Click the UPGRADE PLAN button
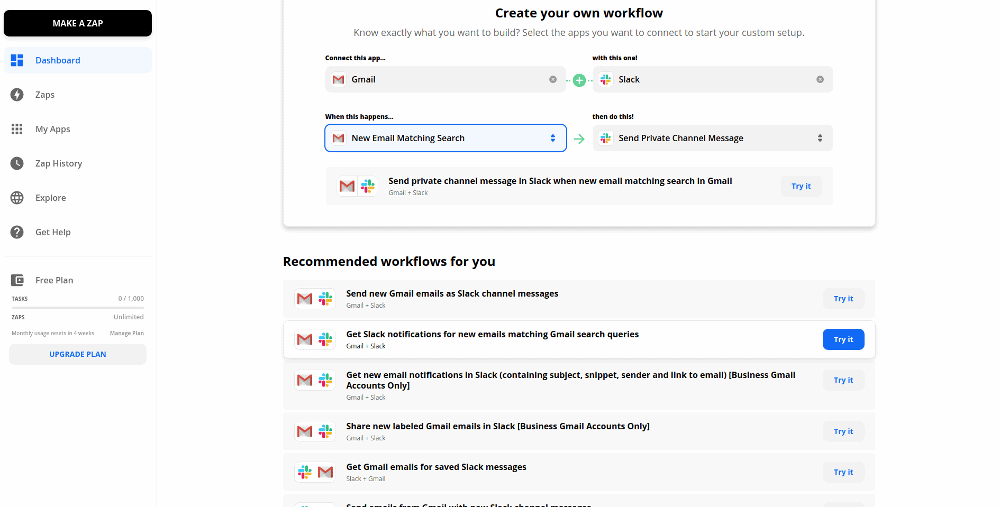The width and height of the screenshot is (1000, 507). coord(78,355)
